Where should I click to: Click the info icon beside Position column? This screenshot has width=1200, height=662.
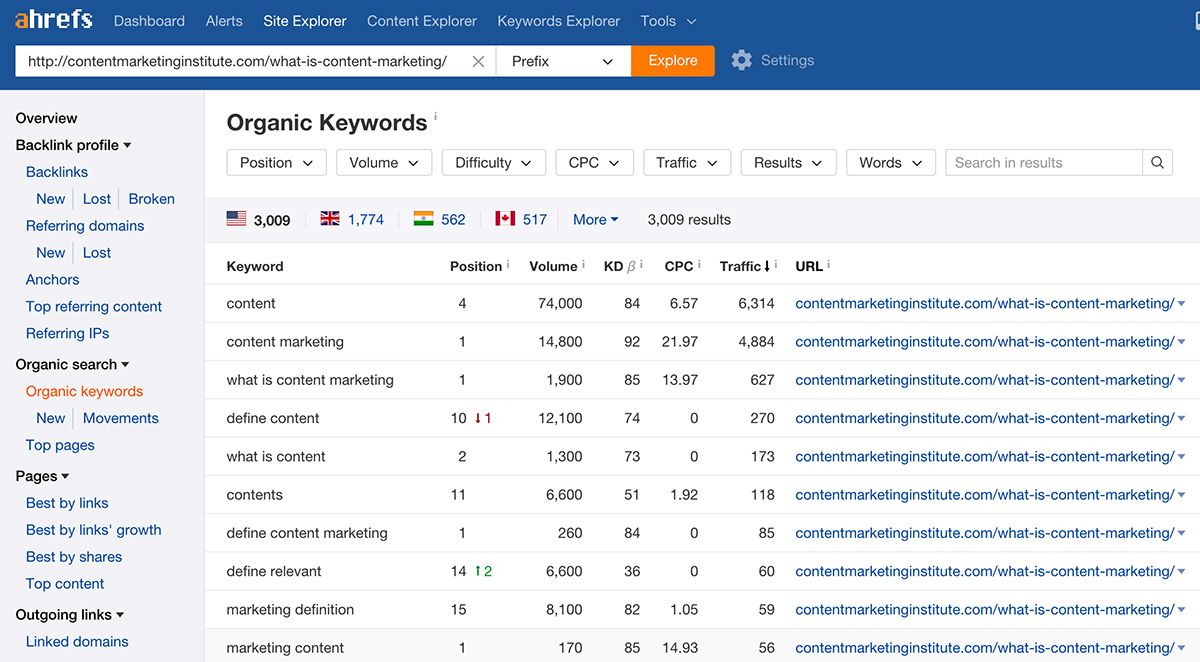pos(508,265)
